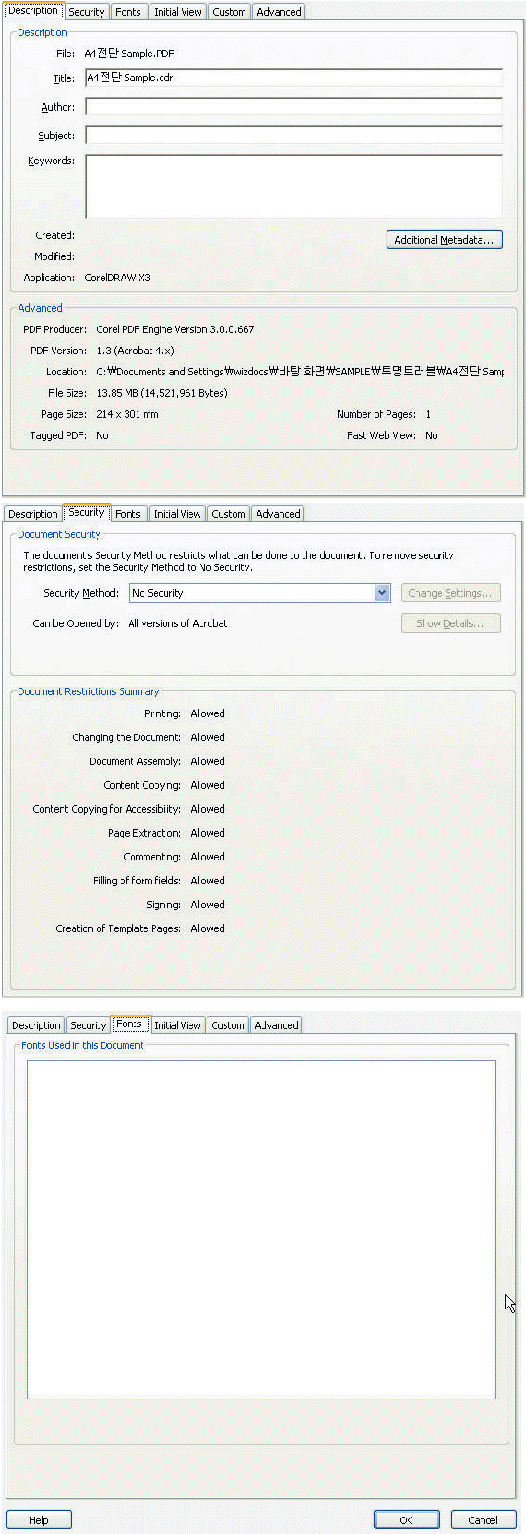This screenshot has width=527, height=1534.
Task: Click Fast Web View value No
Action: tap(431, 436)
